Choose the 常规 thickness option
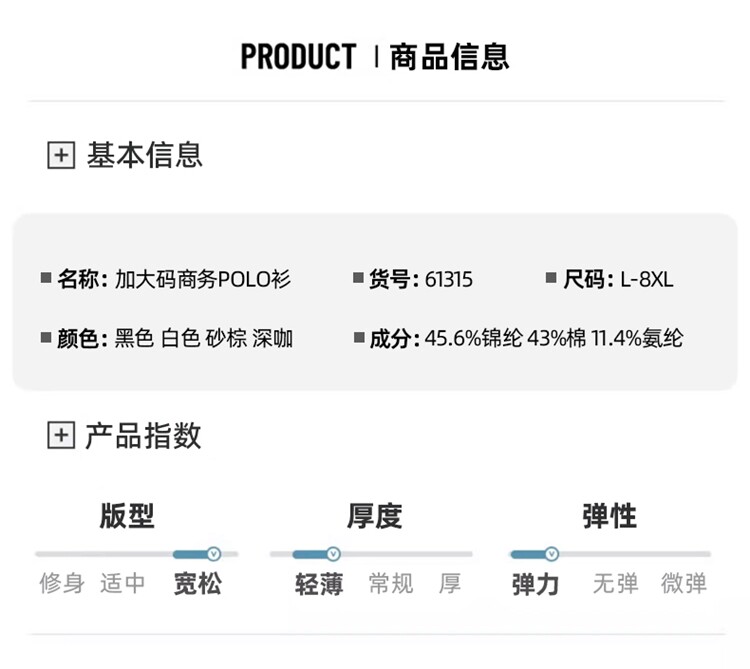Image resolution: width=750 pixels, height=669 pixels. point(390,583)
